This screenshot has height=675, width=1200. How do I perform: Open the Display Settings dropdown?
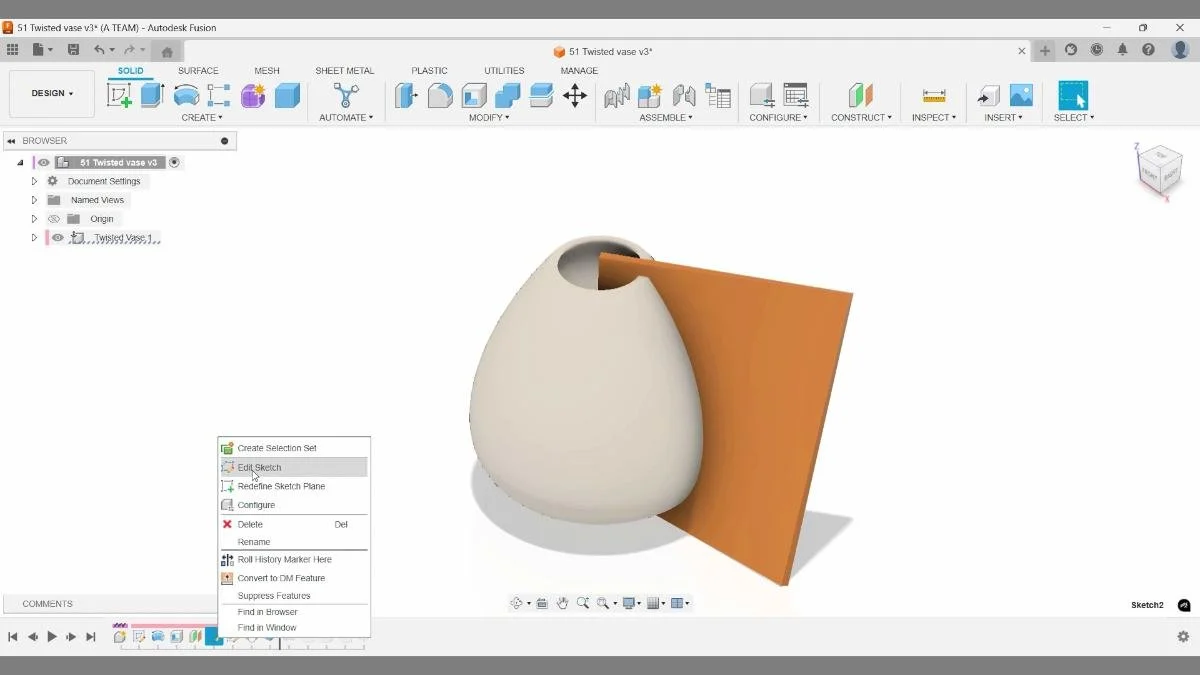(x=630, y=603)
